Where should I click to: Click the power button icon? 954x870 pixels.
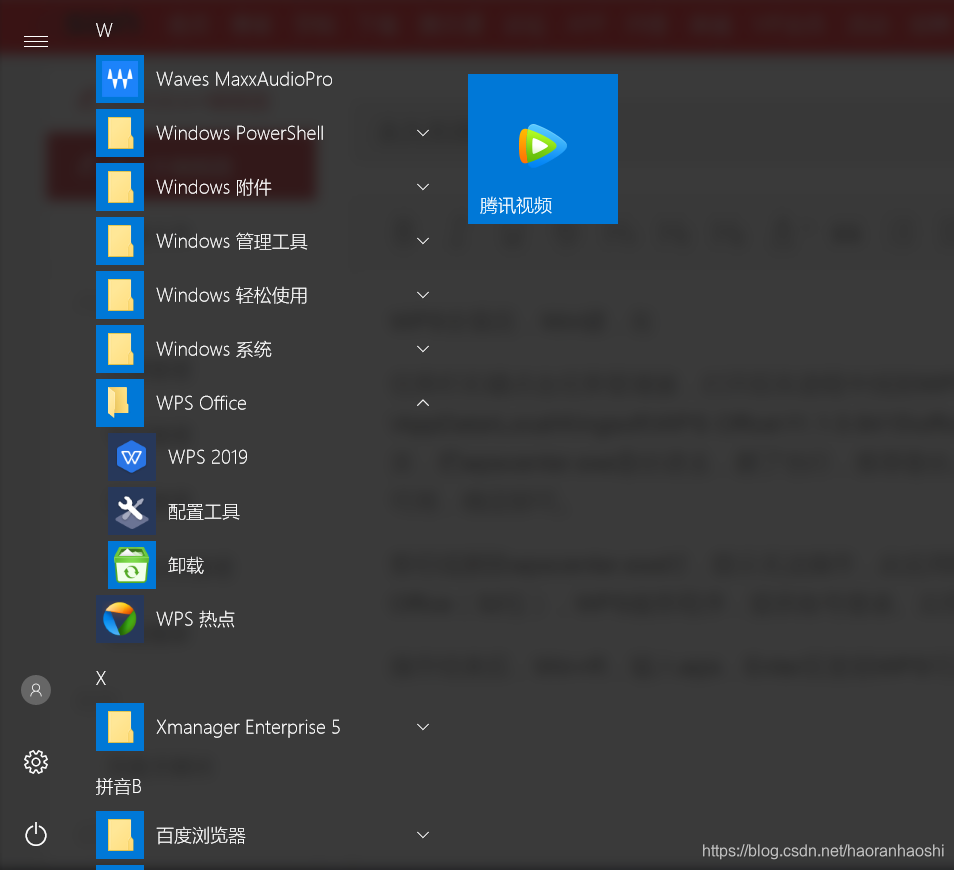point(36,834)
